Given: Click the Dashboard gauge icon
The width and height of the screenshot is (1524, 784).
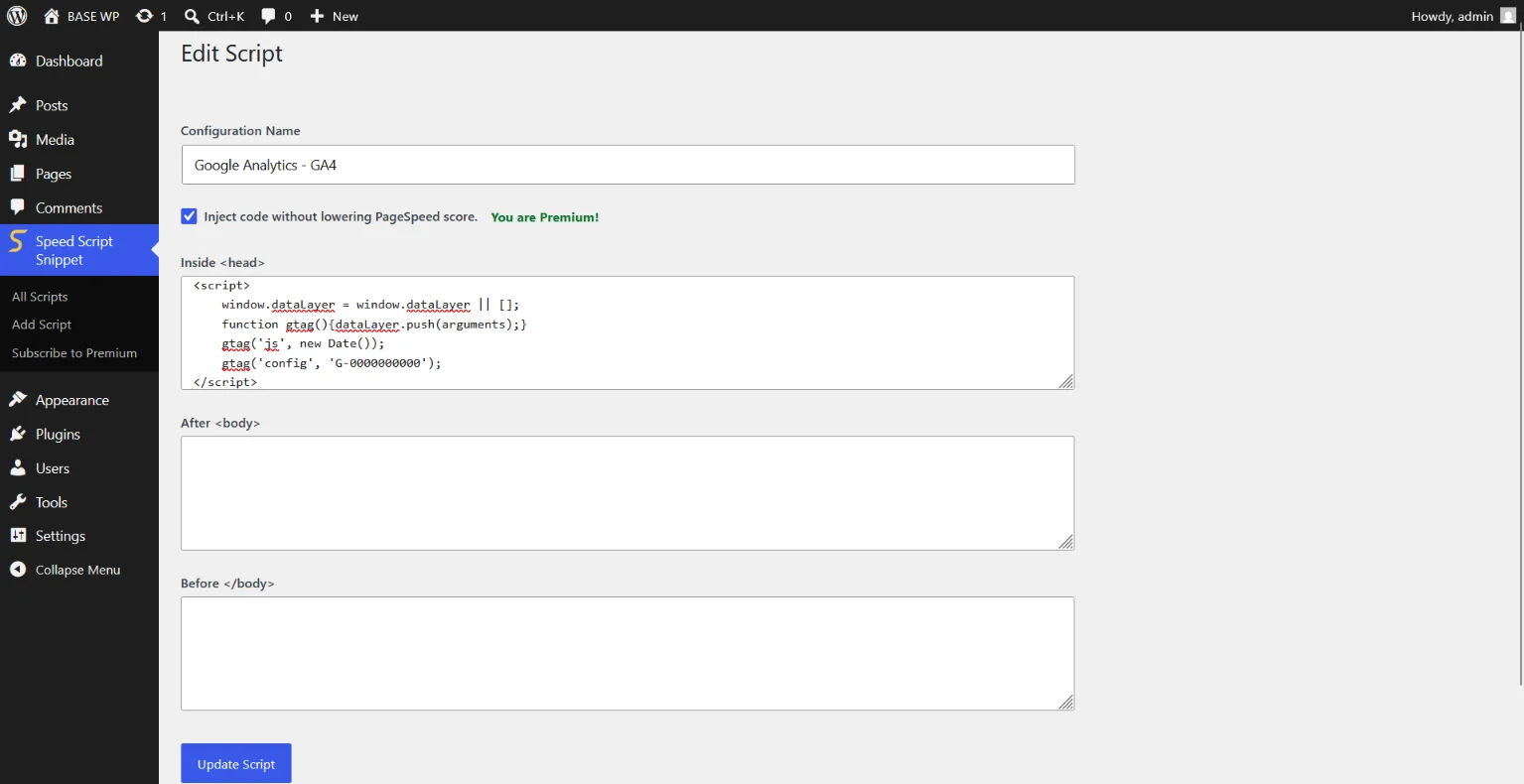Looking at the screenshot, I should click(x=18, y=61).
